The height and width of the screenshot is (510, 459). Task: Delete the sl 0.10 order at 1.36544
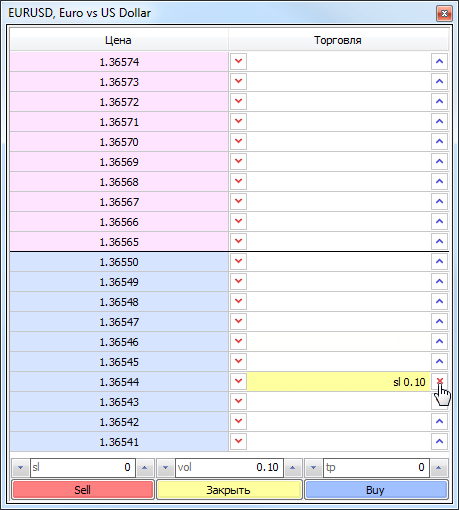[x=439, y=381]
